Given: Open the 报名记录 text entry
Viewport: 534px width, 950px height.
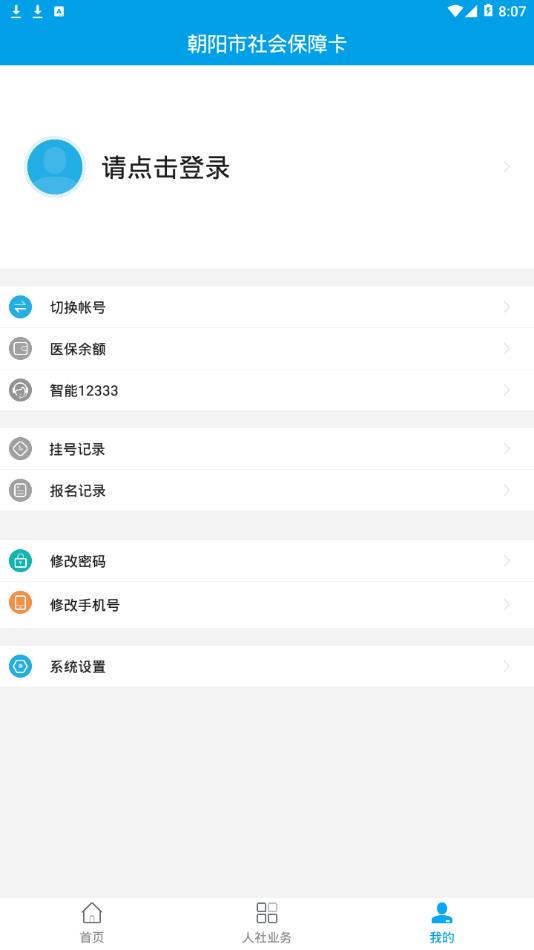Looking at the screenshot, I should (x=78, y=491).
